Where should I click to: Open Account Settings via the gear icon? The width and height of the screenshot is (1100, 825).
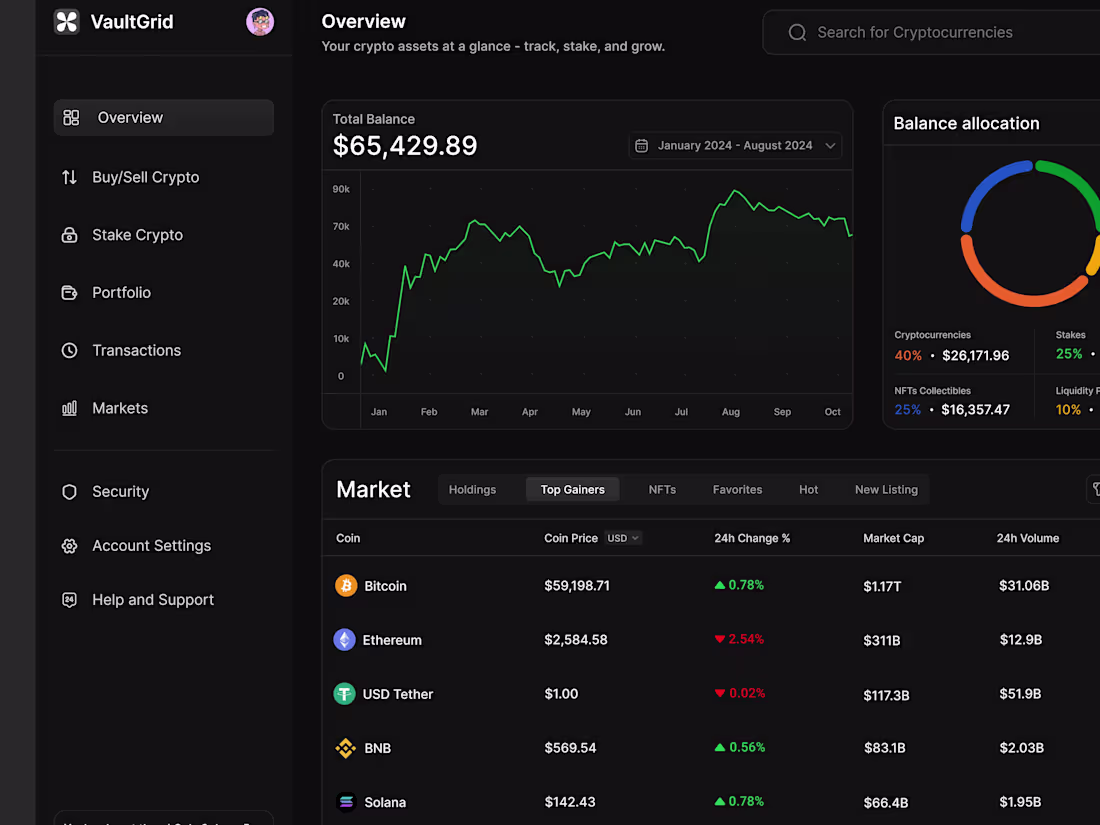click(69, 545)
